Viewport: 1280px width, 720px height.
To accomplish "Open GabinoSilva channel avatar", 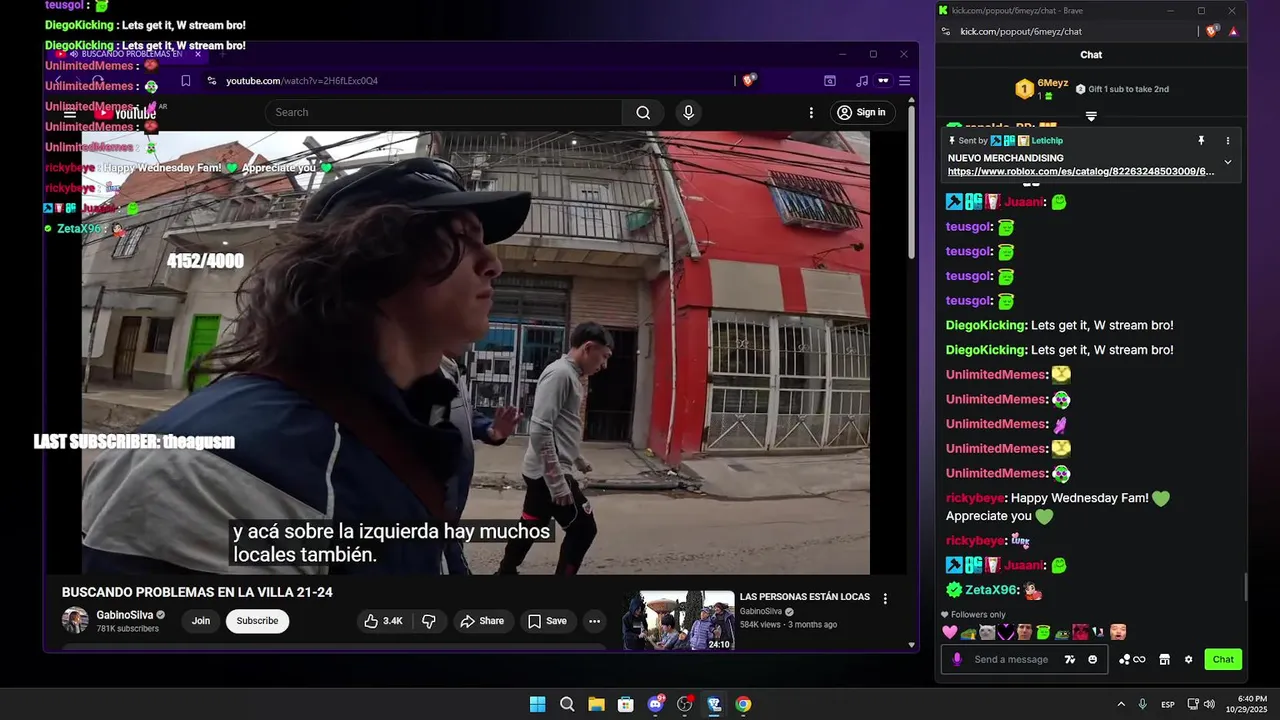I will [75, 620].
